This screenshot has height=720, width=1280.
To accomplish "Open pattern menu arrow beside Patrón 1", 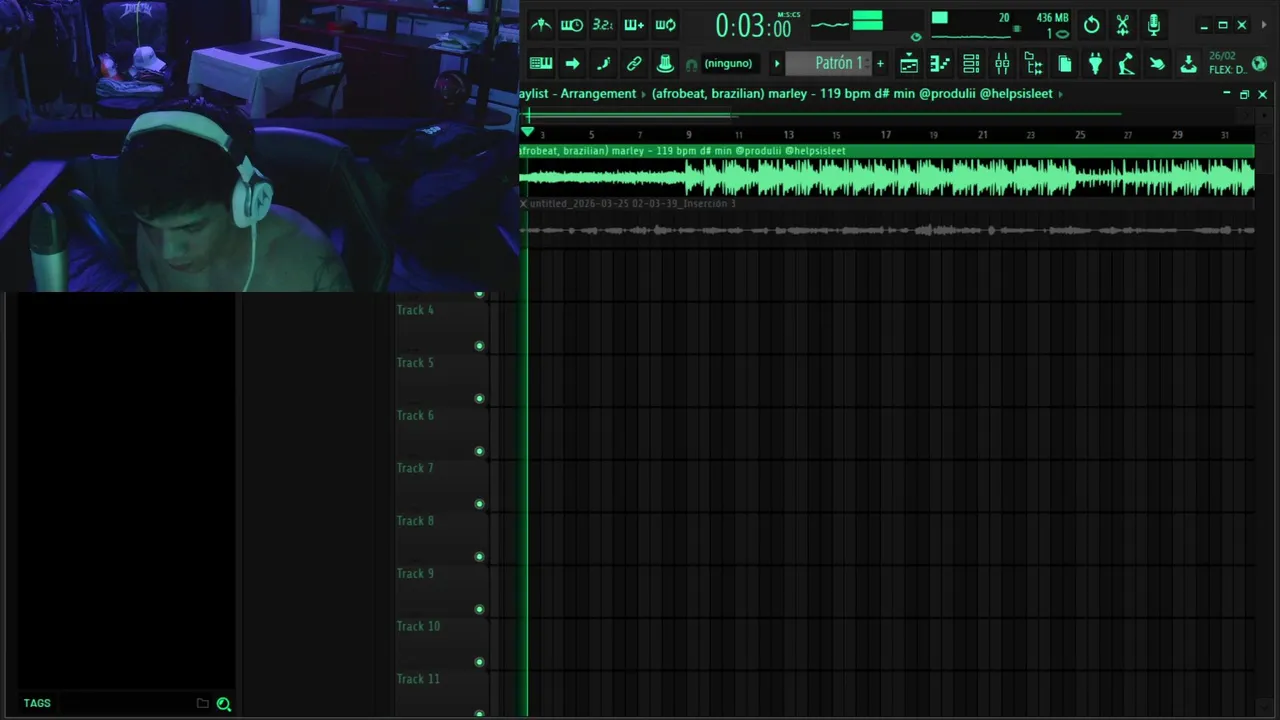I will tap(777, 64).
